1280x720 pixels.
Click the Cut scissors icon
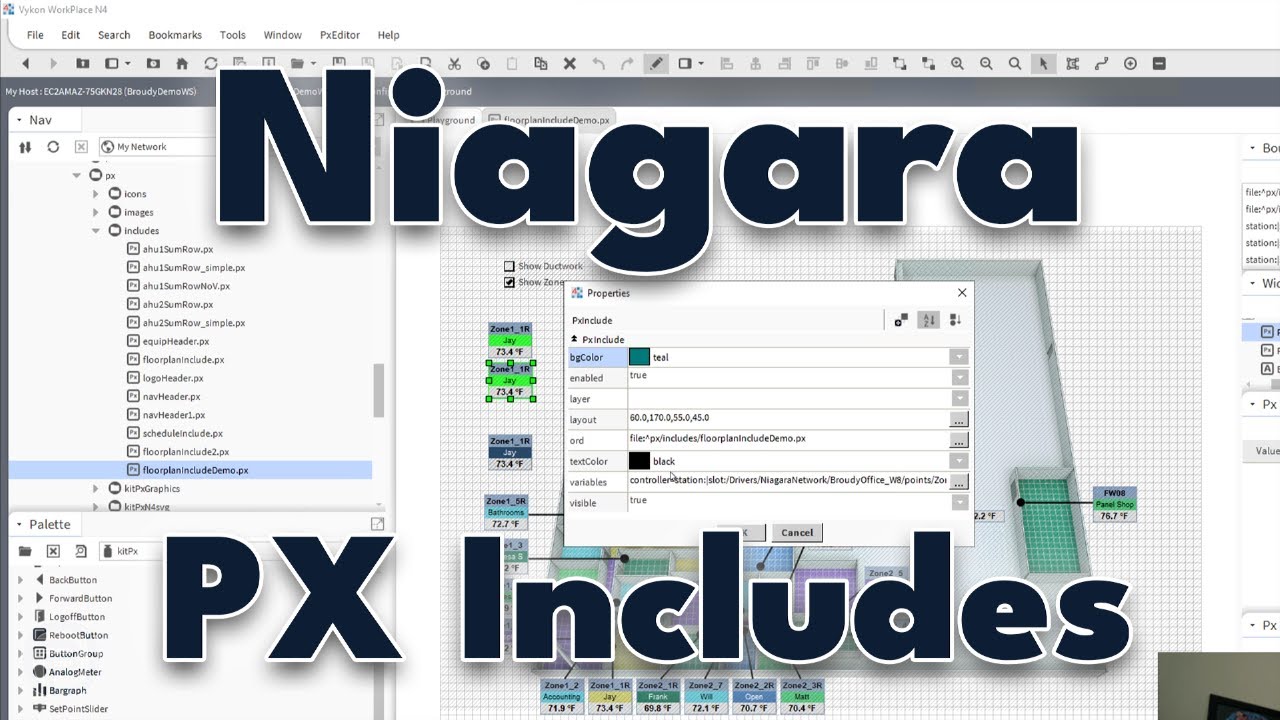(454, 63)
